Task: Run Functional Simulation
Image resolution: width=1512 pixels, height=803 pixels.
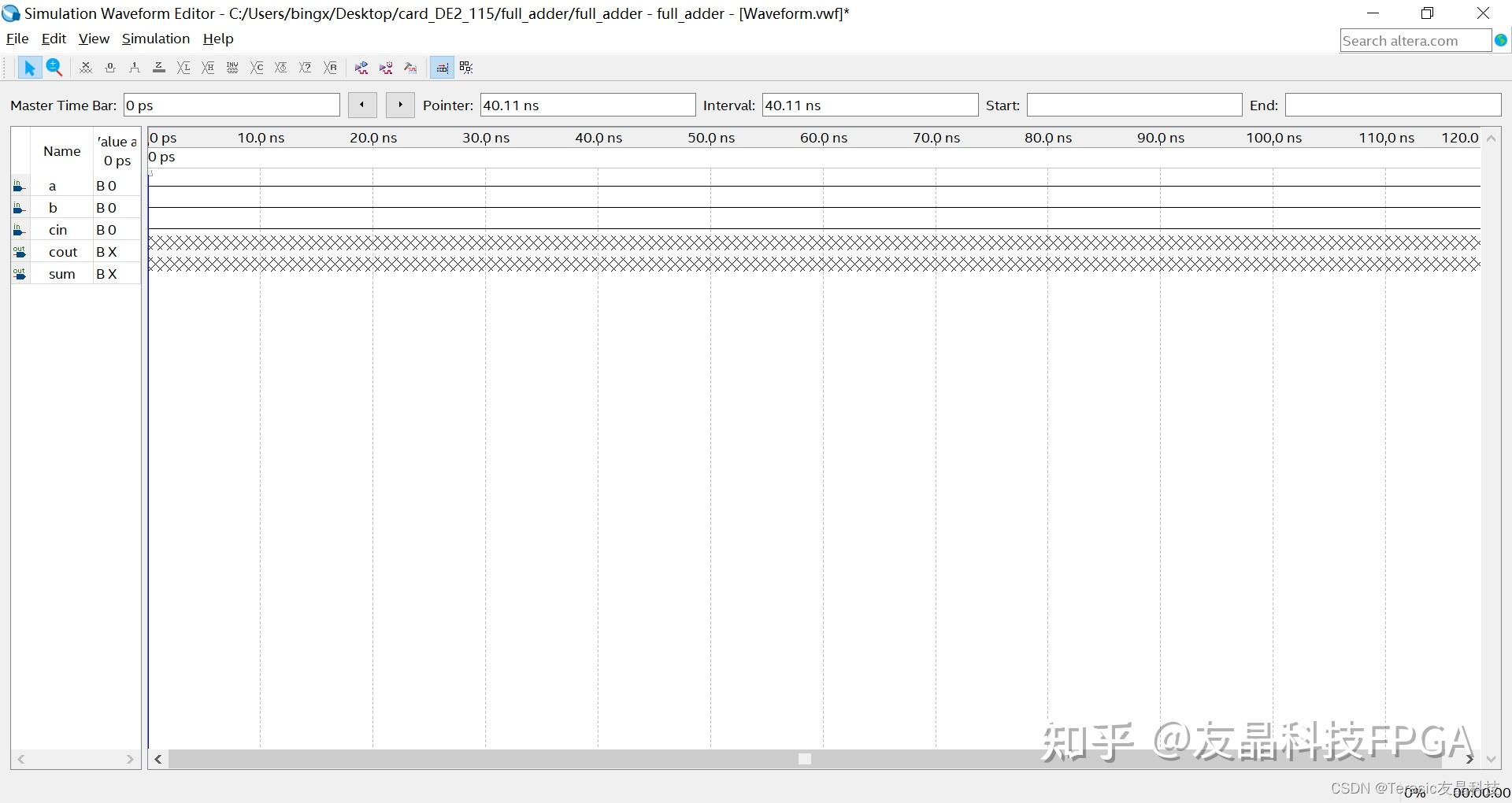Action: click(361, 67)
